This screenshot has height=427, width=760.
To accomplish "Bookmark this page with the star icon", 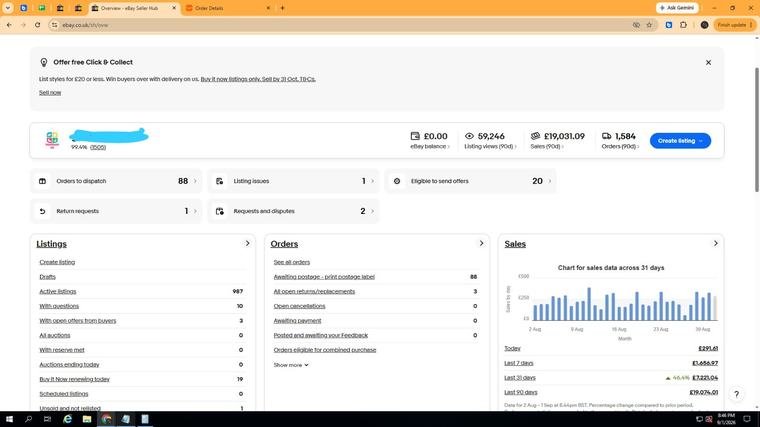I will tap(649, 25).
